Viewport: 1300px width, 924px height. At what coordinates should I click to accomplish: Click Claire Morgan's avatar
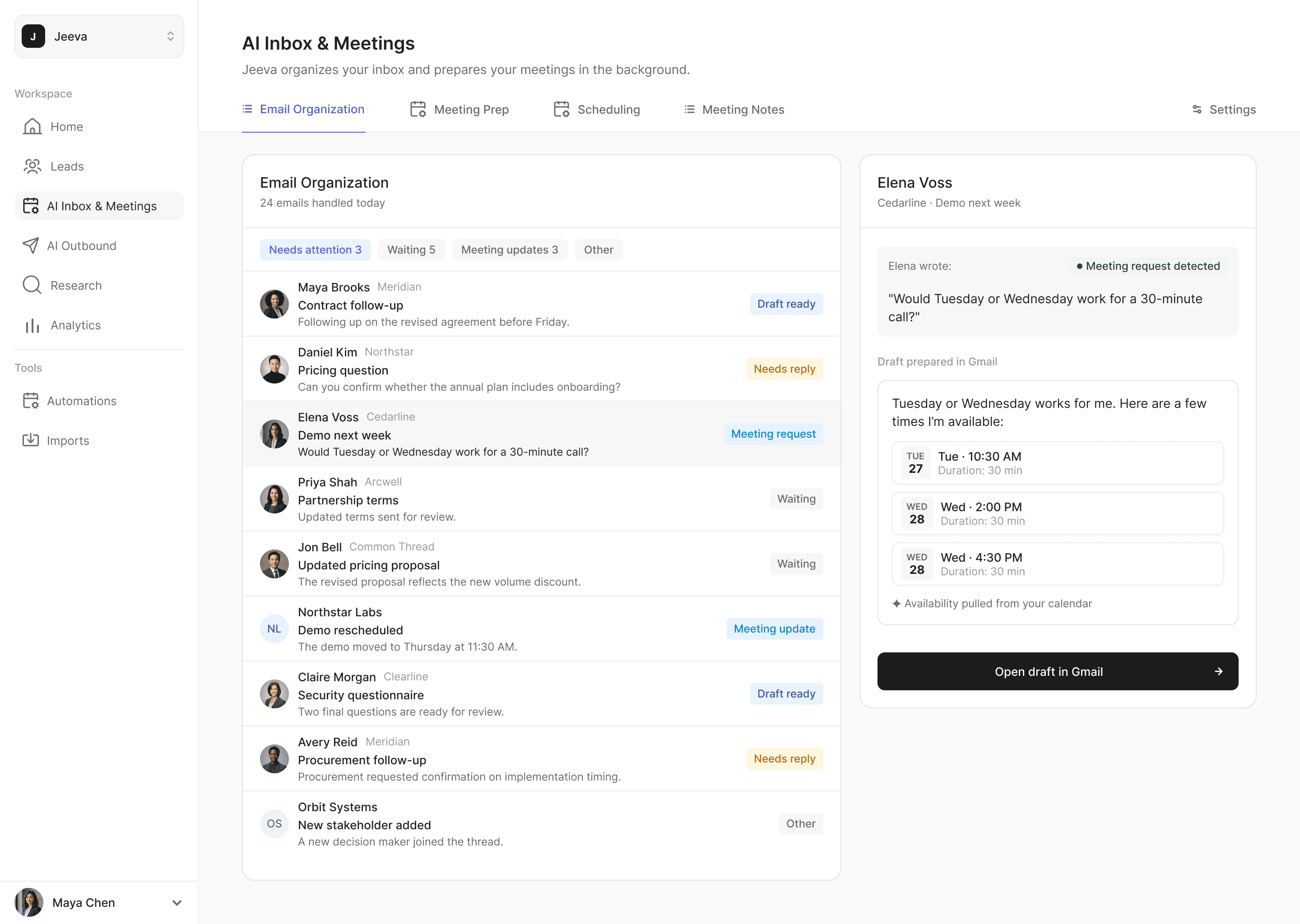click(x=274, y=693)
